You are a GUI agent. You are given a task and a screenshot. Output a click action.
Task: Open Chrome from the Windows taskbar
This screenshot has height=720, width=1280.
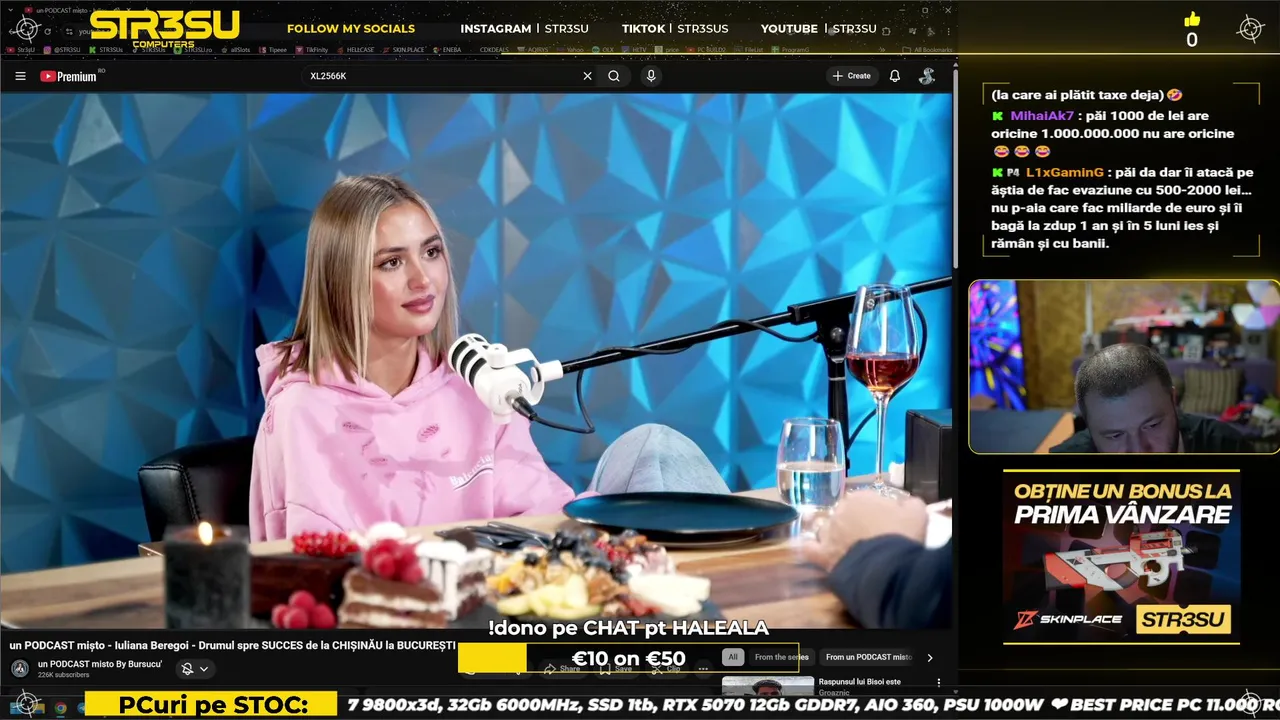(x=60, y=708)
